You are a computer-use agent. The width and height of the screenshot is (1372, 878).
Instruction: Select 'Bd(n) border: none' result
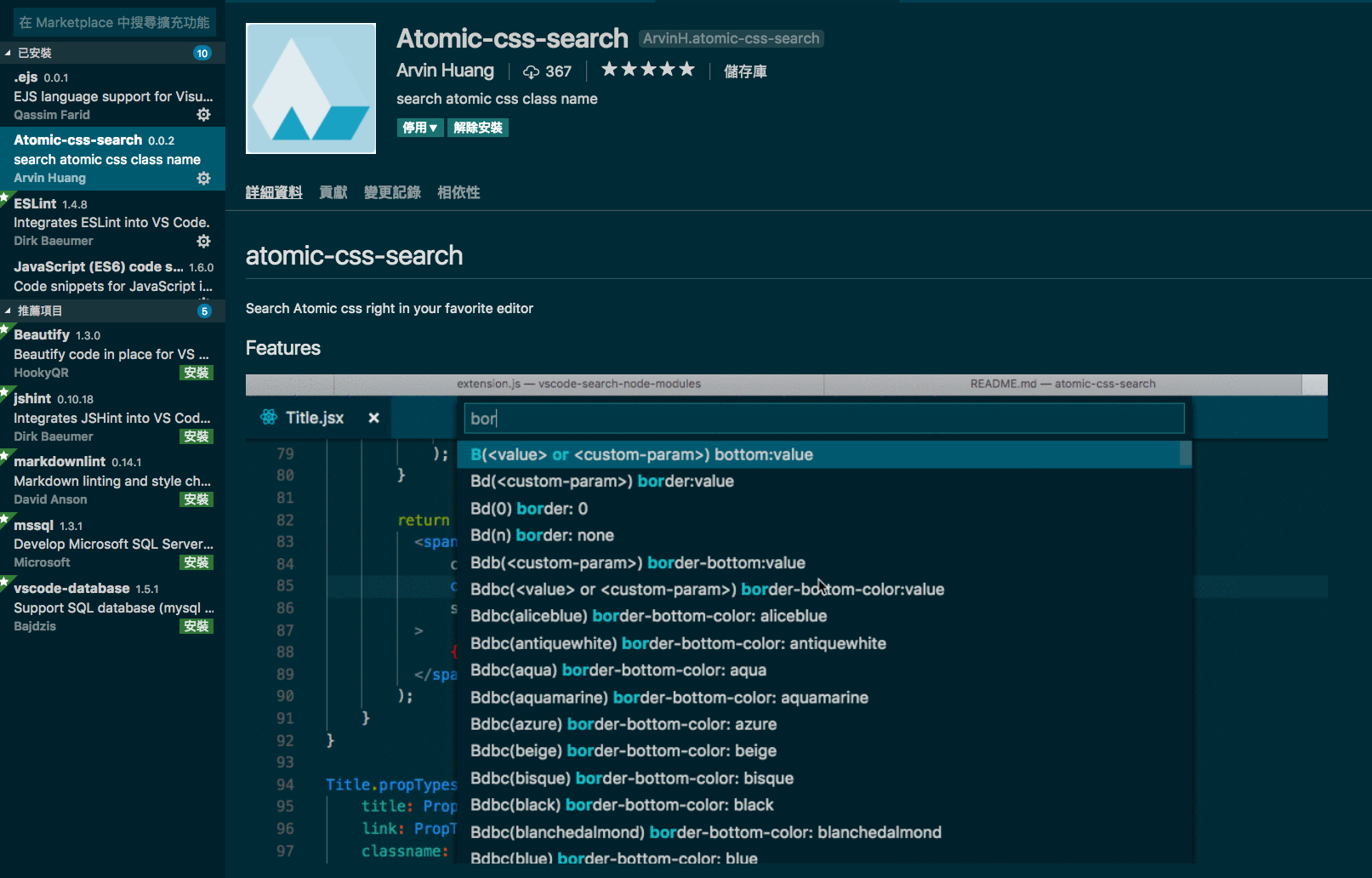[x=824, y=535]
